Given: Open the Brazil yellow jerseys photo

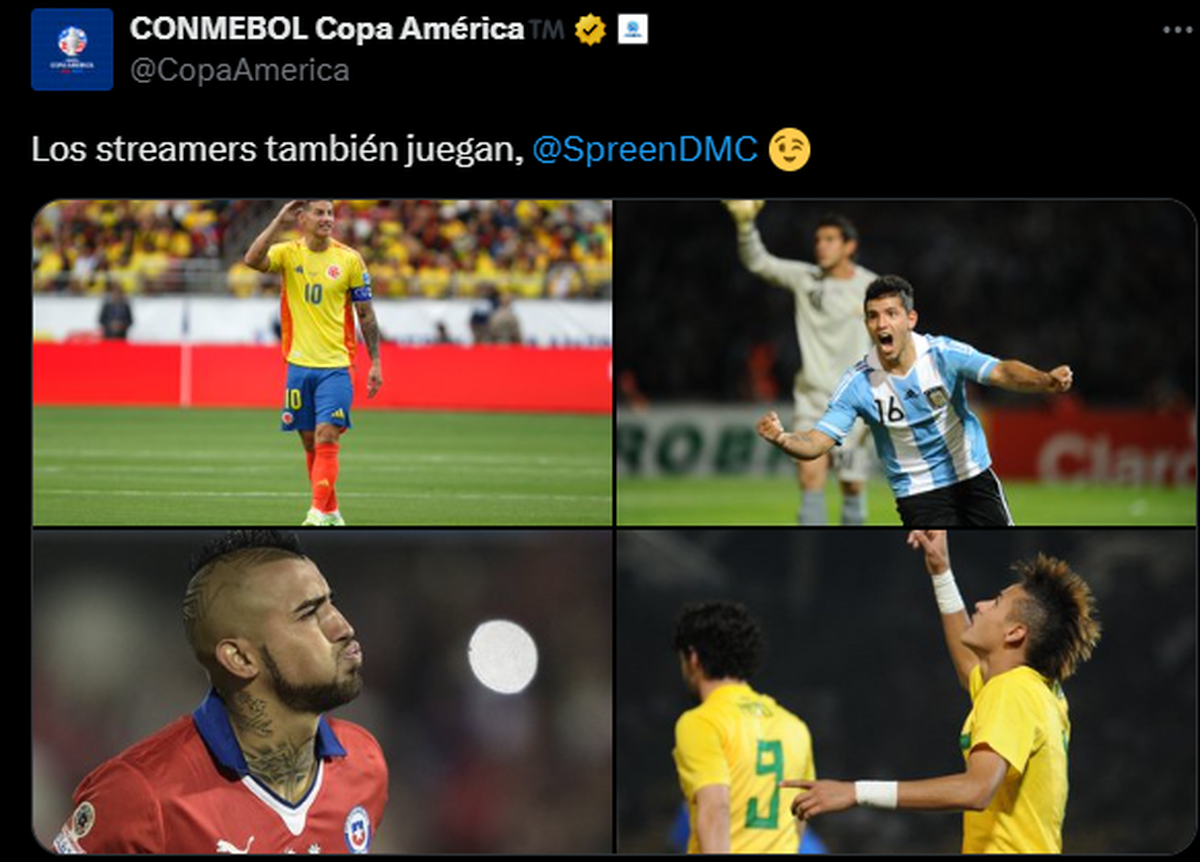Looking at the screenshot, I should point(905,691).
